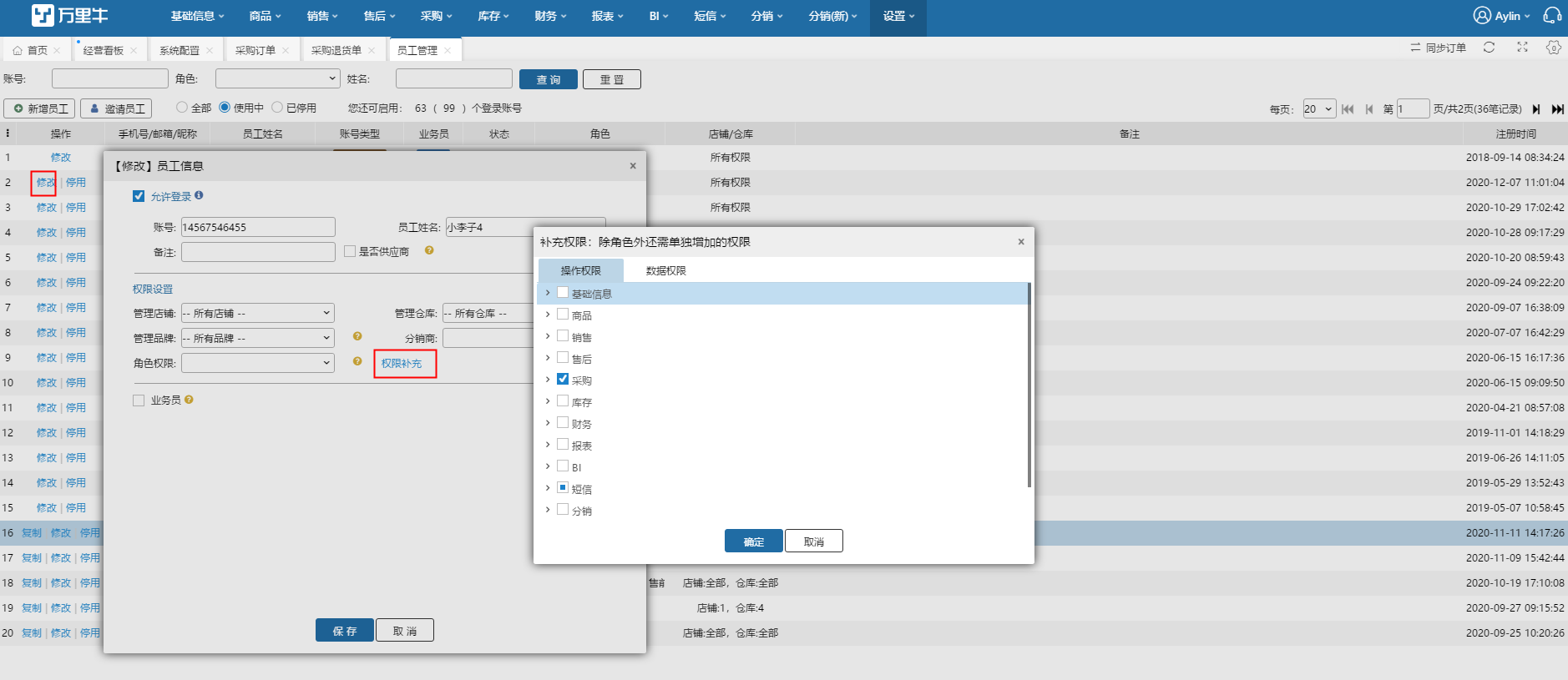Expand the 分销 tree node
The height and width of the screenshot is (680, 1568).
pyautogui.click(x=548, y=510)
